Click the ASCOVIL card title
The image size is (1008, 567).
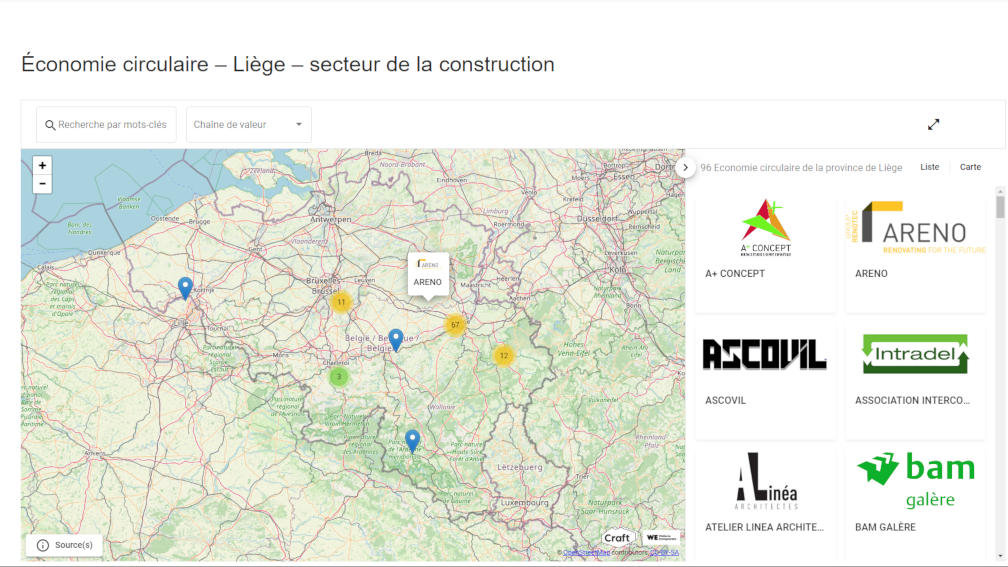point(725,400)
